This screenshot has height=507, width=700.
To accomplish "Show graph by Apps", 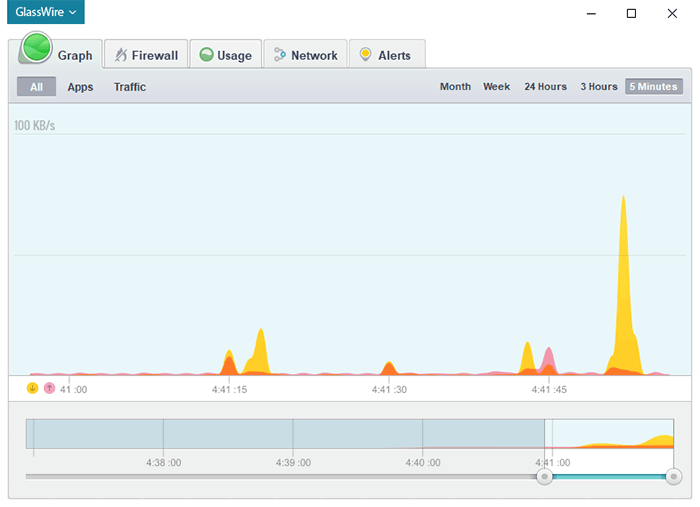I will tap(80, 87).
